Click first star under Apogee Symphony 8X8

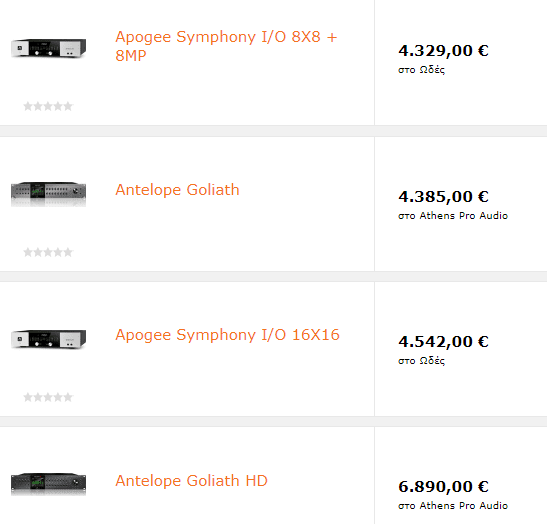28,106
